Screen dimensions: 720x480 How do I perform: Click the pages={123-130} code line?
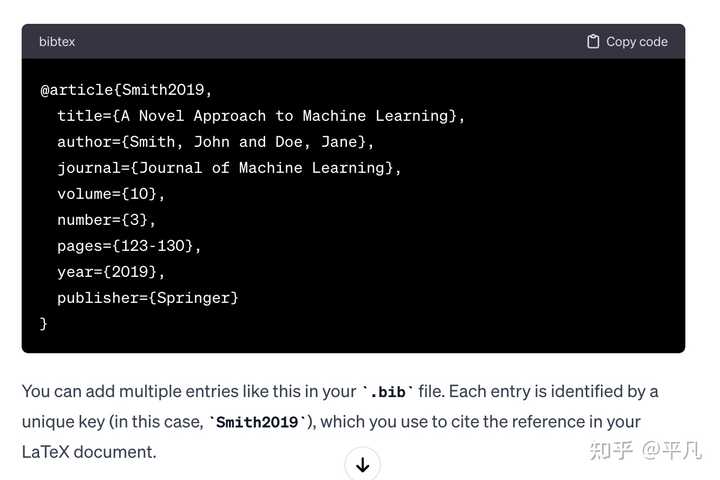(129, 246)
